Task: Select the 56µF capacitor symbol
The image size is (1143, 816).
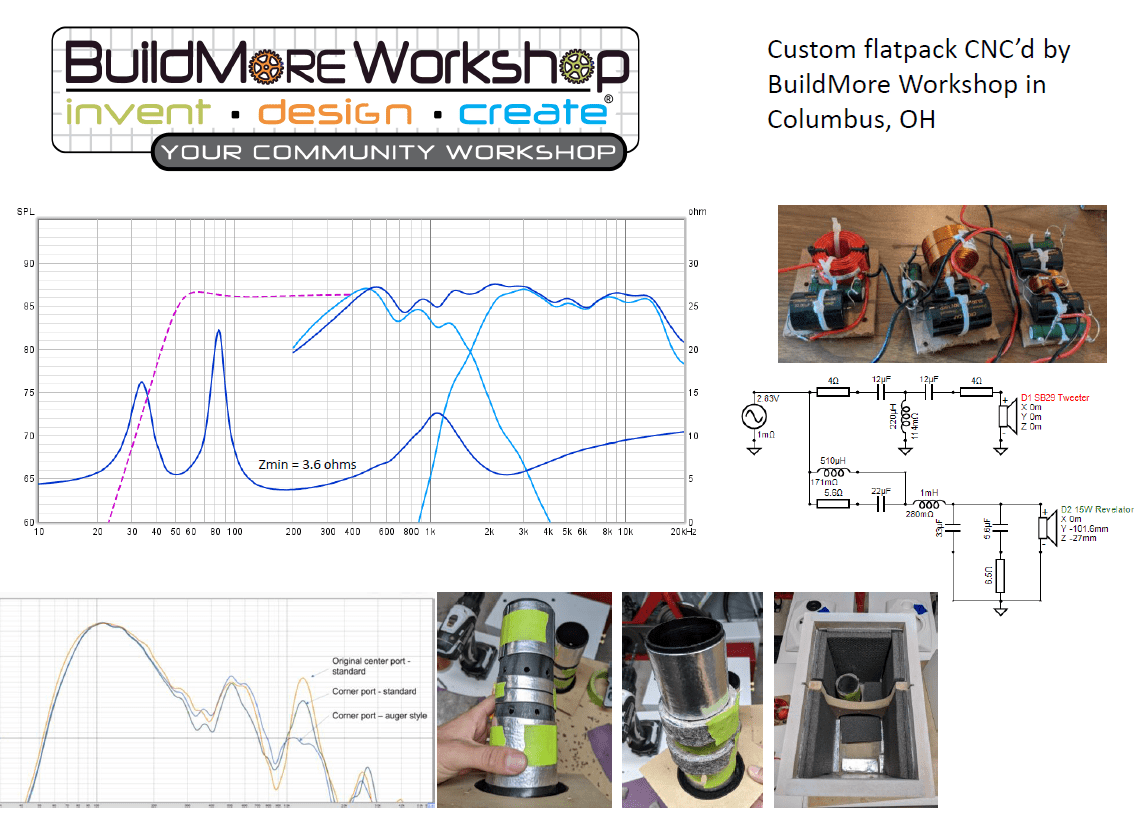Action: [1000, 528]
